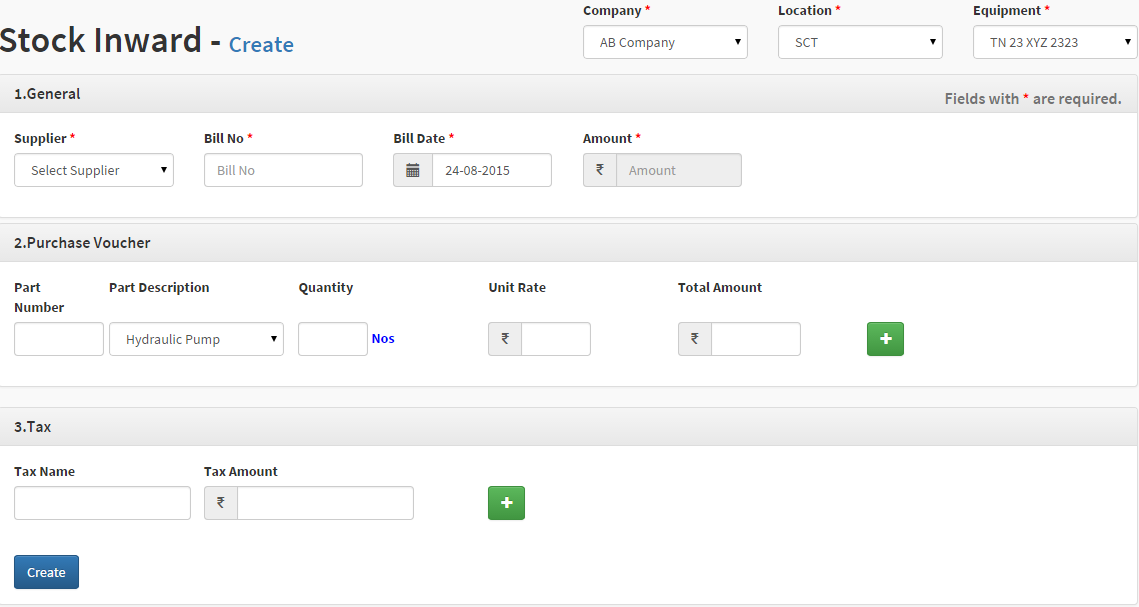Click the Tax Amount input field
Viewport: 1139px width, 607px height.
point(325,503)
